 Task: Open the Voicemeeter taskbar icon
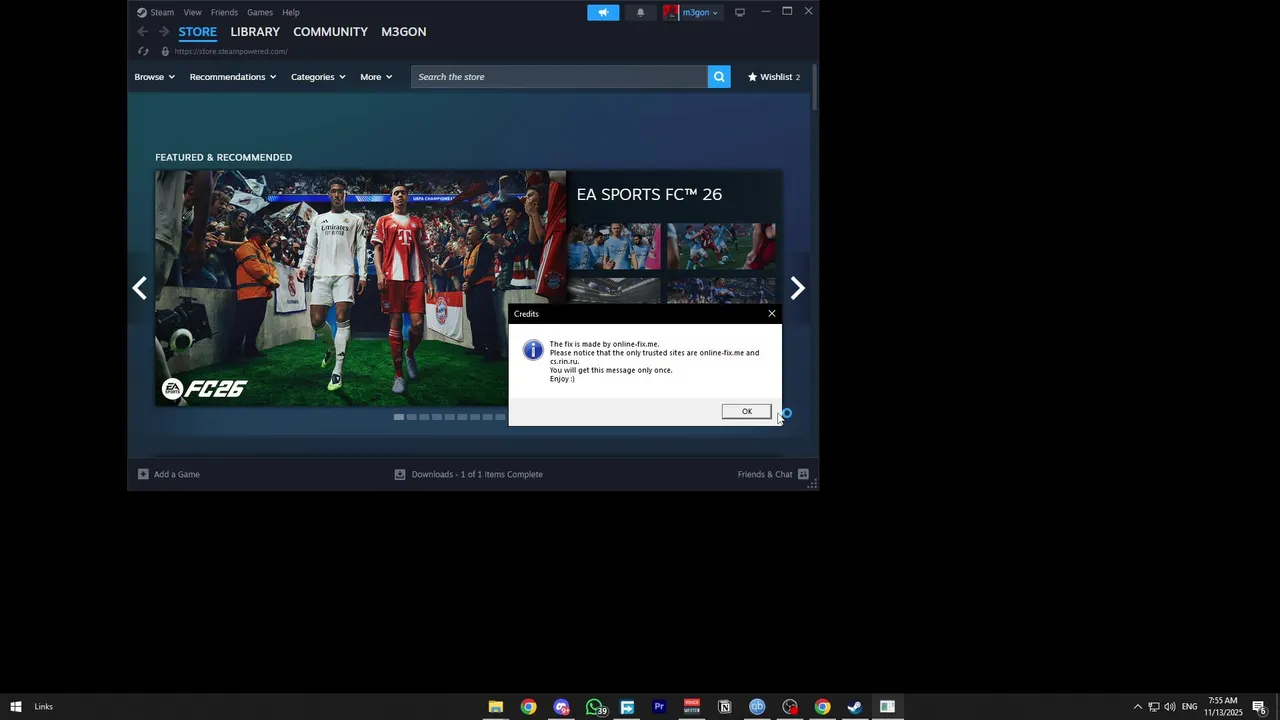692,707
